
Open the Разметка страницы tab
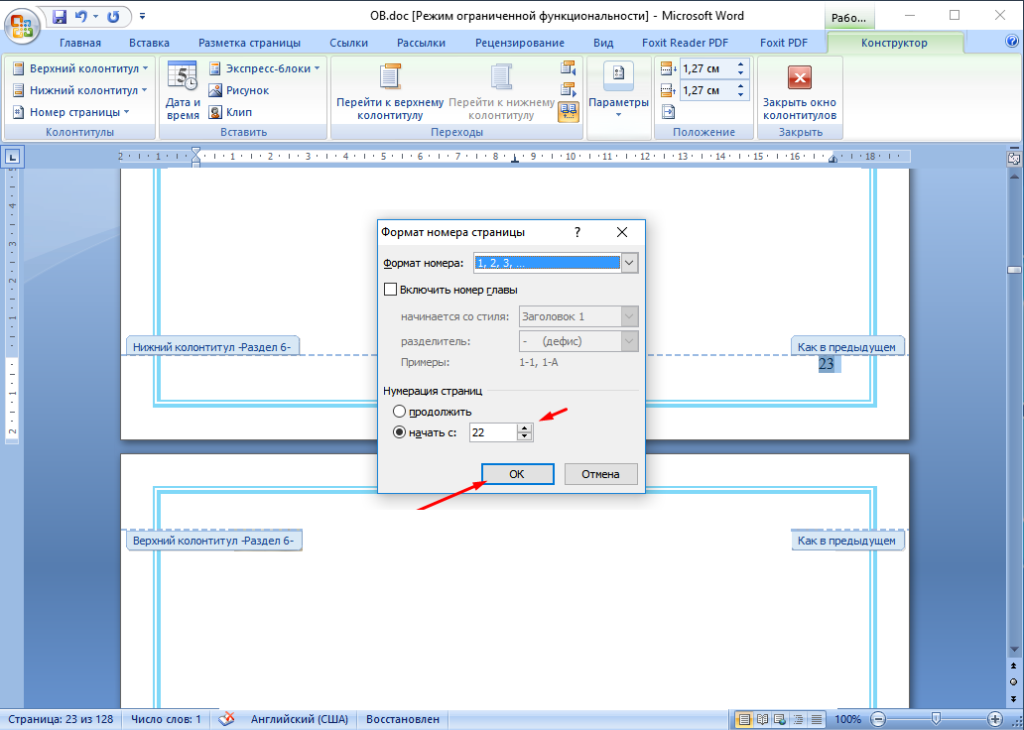(x=249, y=43)
